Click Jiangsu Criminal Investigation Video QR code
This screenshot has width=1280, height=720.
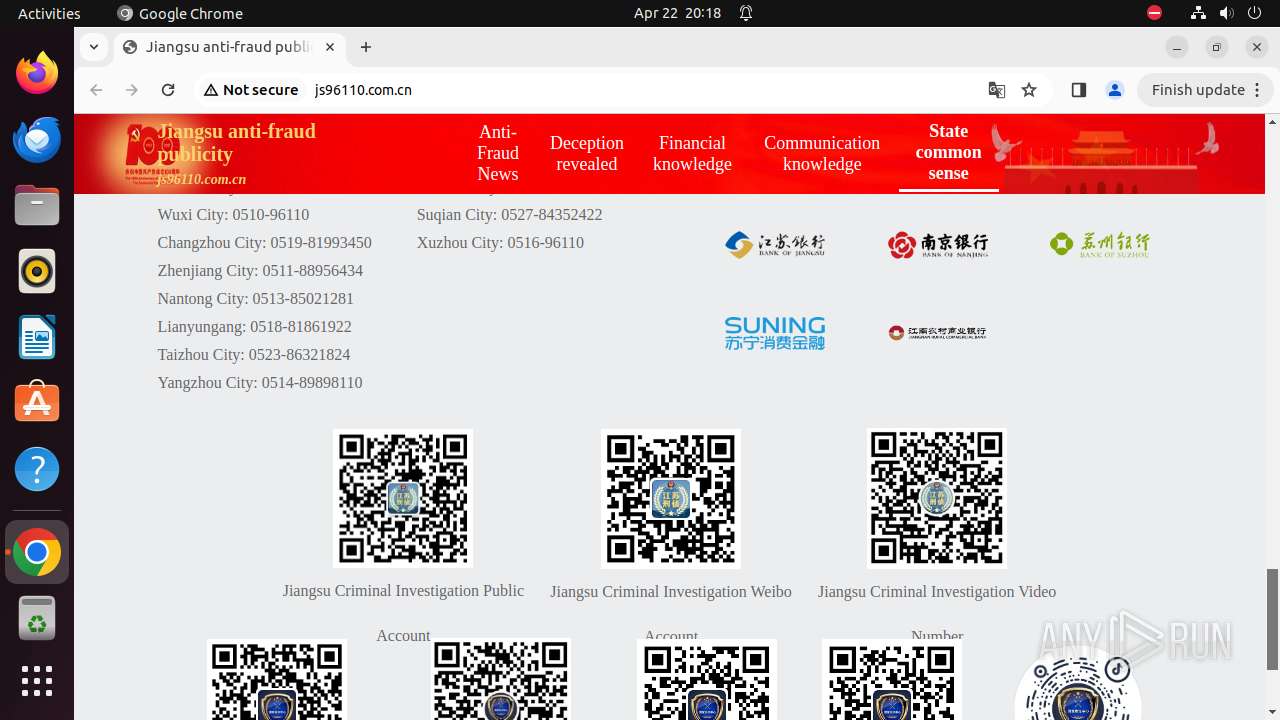tap(936, 498)
